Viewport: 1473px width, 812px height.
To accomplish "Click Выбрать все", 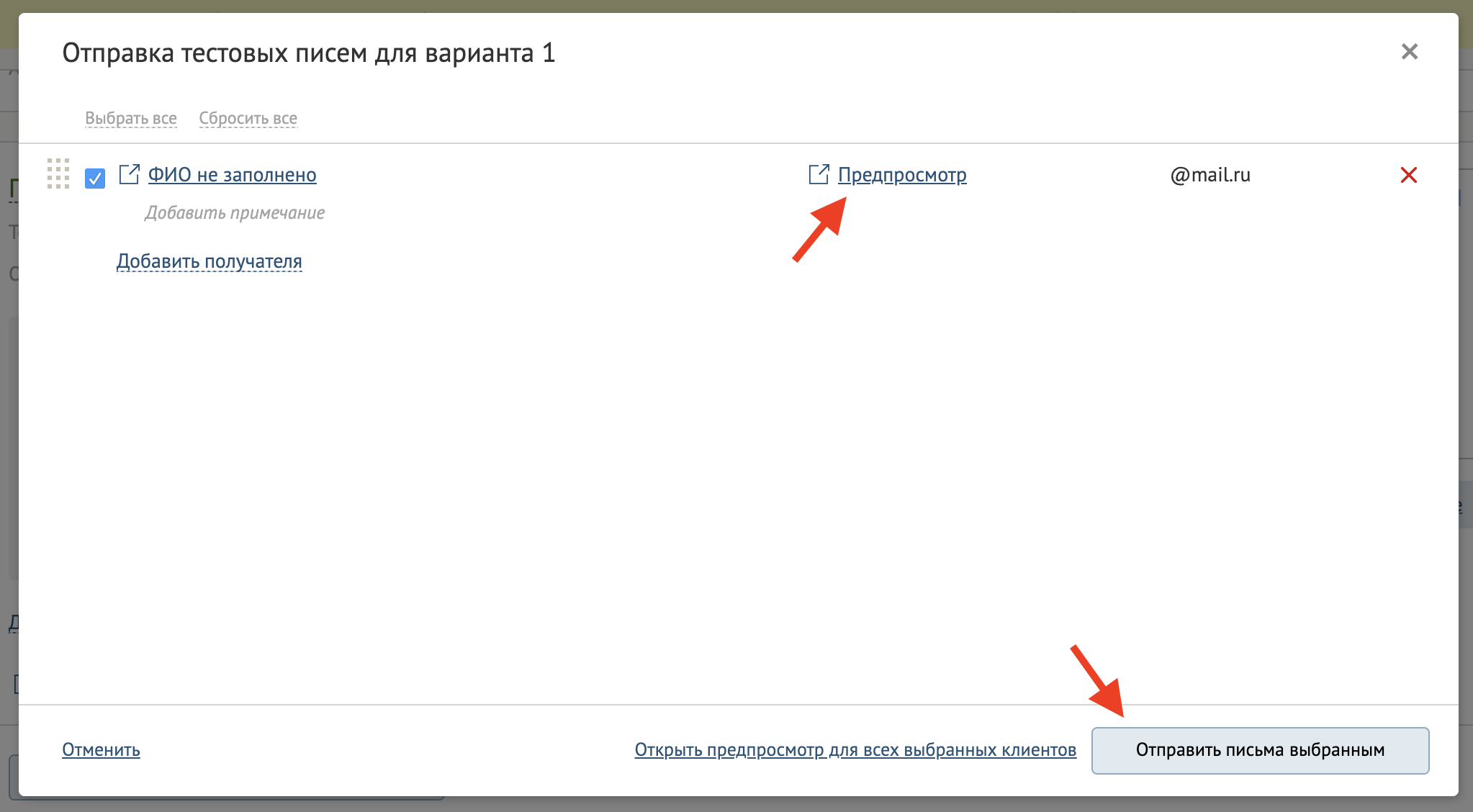I will click(131, 118).
